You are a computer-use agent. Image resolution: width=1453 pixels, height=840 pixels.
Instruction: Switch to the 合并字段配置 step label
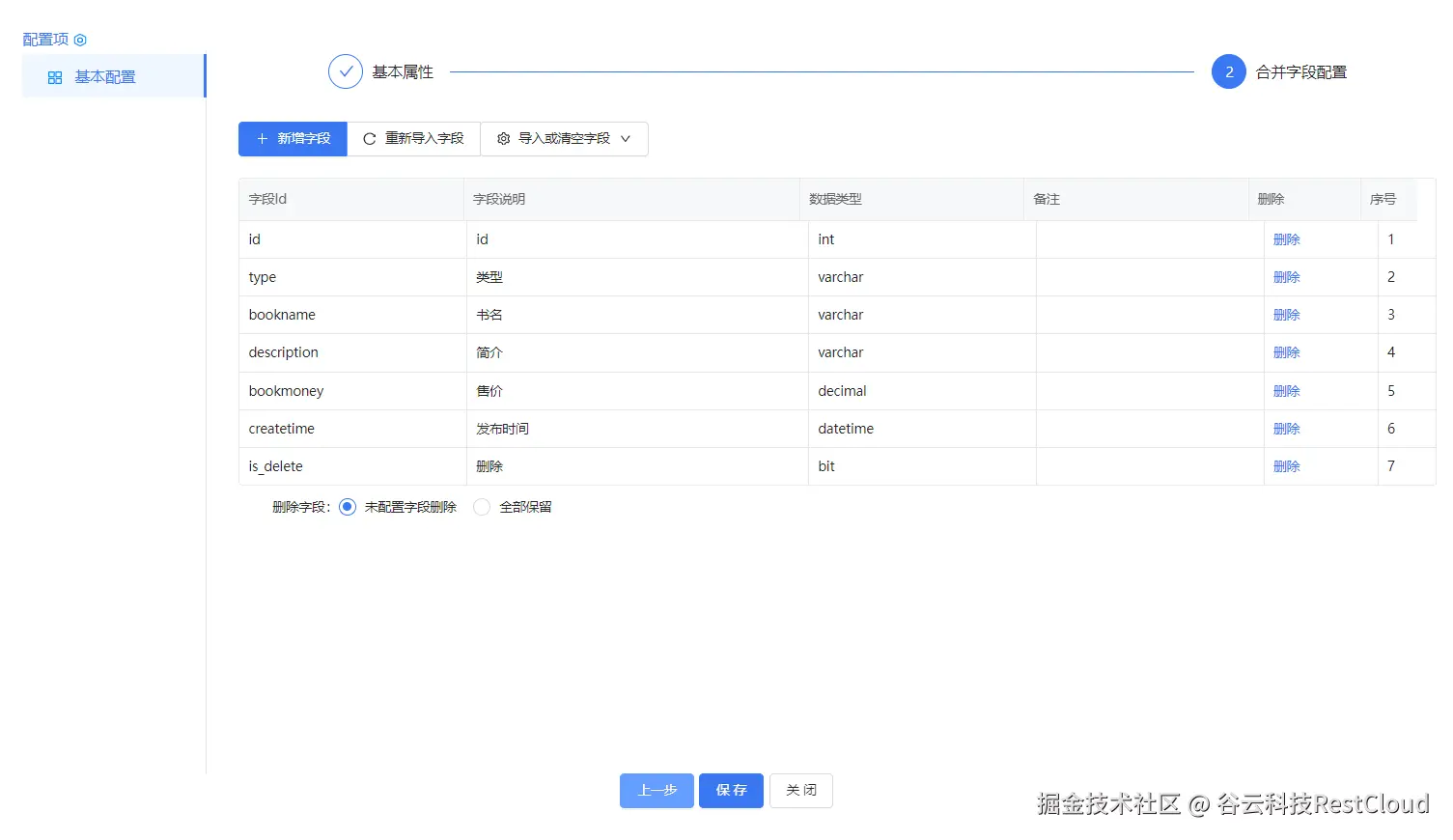pos(1299,71)
